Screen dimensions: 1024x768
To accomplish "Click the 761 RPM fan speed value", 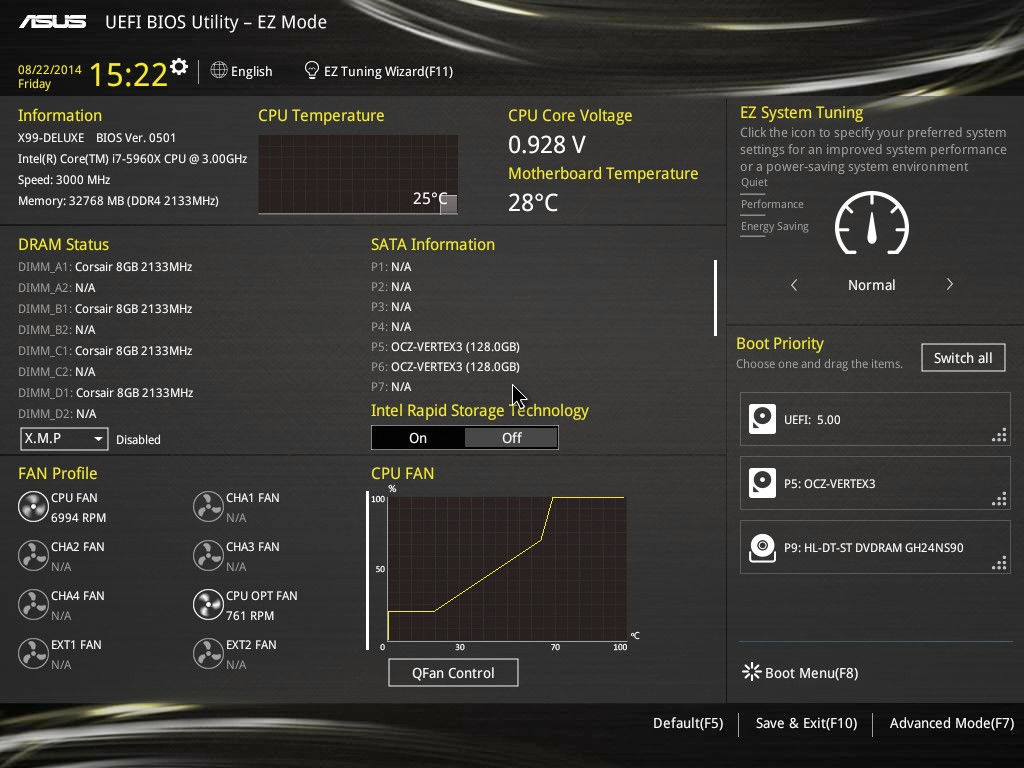I will [x=250, y=615].
